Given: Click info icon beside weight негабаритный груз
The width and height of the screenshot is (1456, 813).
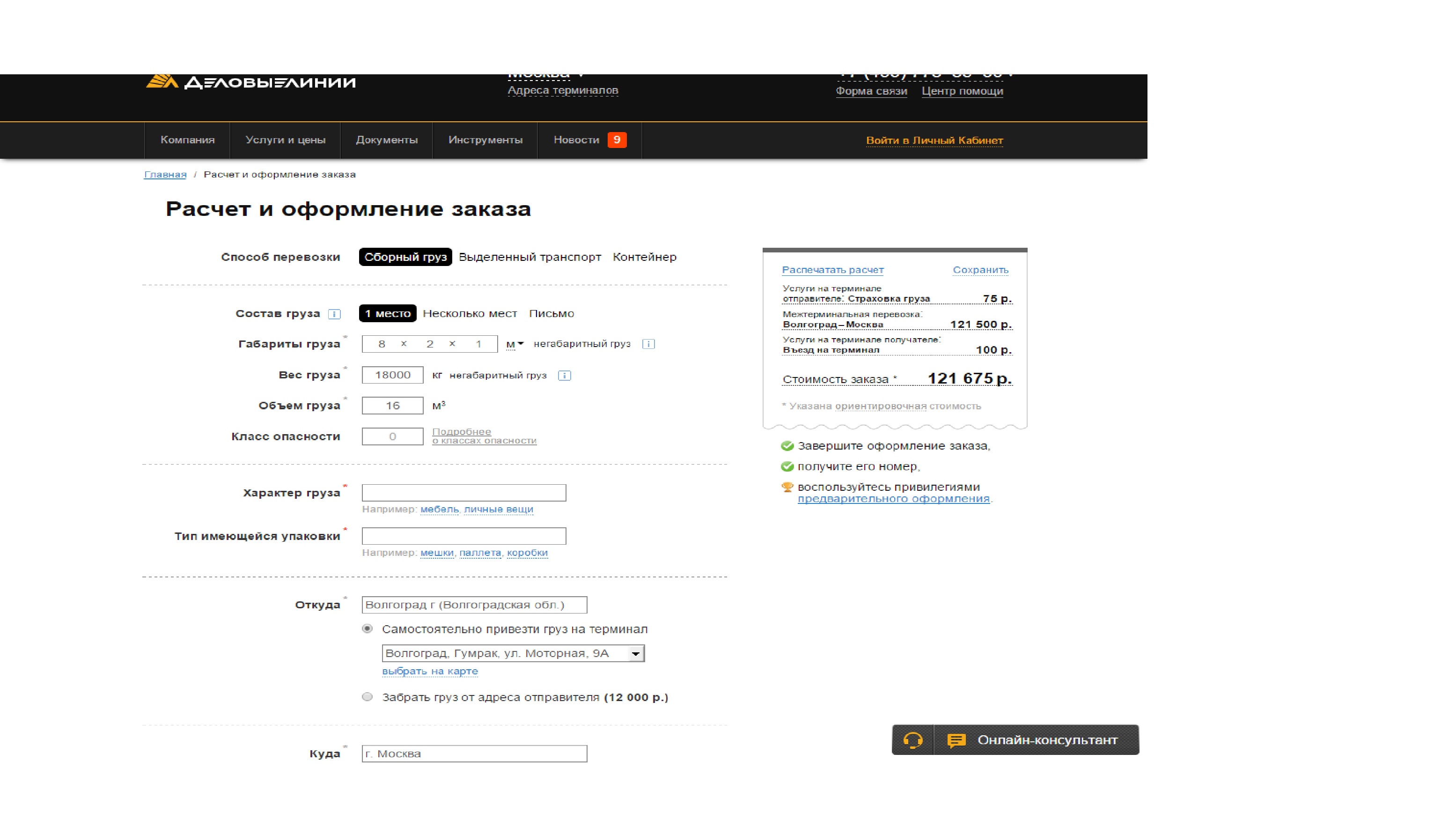Looking at the screenshot, I should click(x=564, y=376).
